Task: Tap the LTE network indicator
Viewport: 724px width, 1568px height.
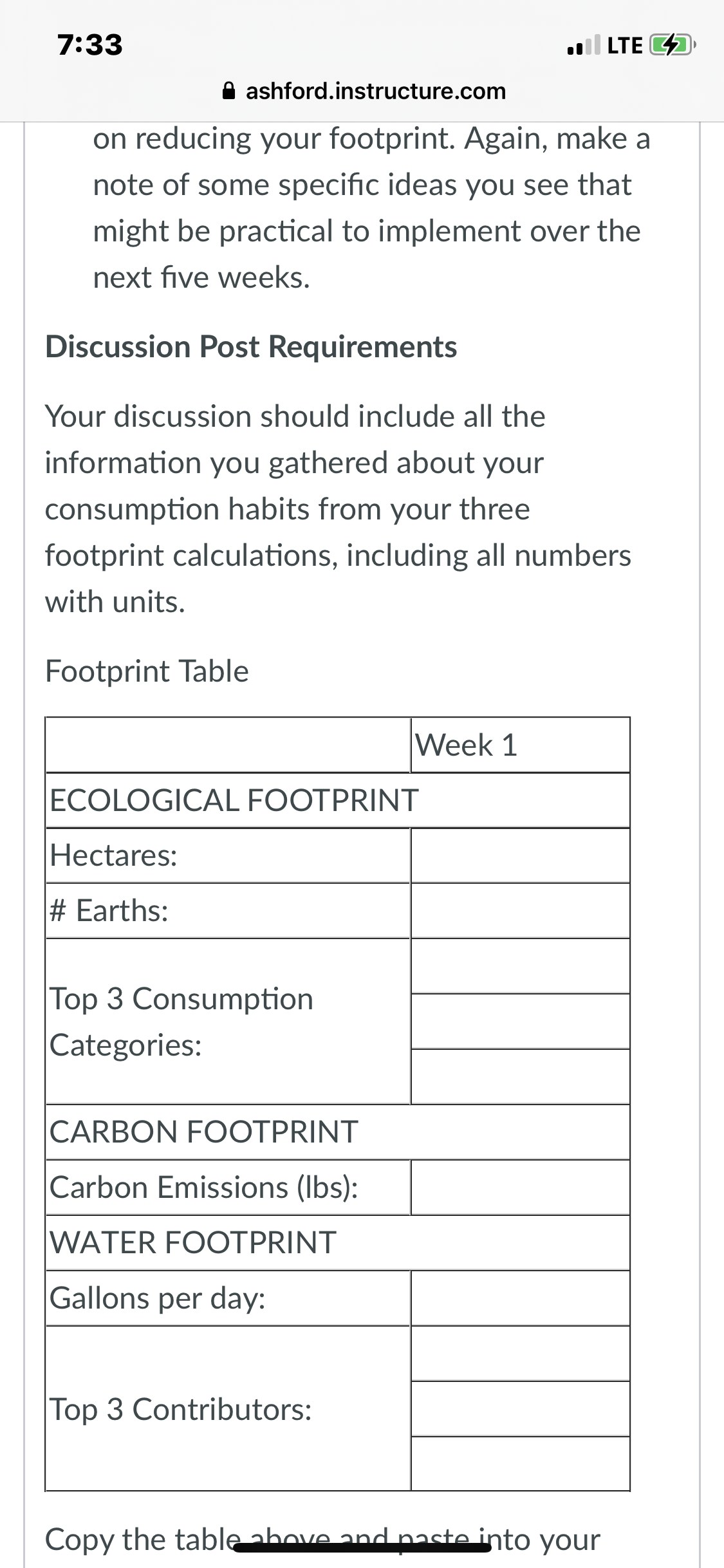Action: coord(625,45)
